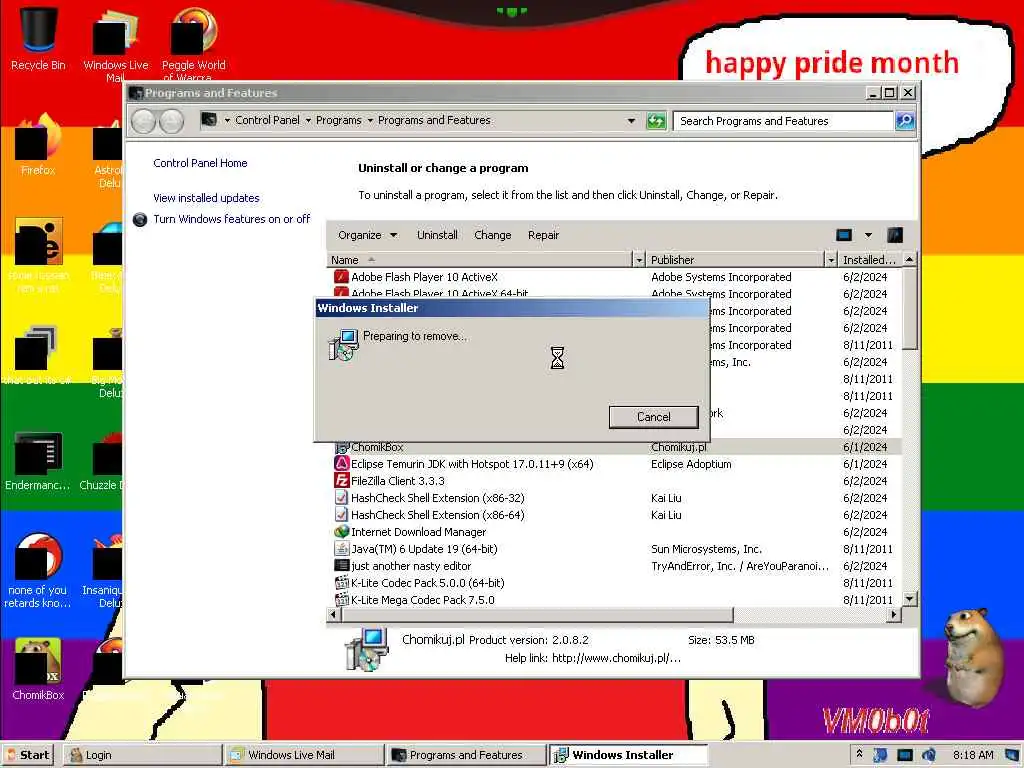Click the Java(TM) 6 Update 19 icon
Viewport: 1024px width, 768px height.
(x=341, y=549)
